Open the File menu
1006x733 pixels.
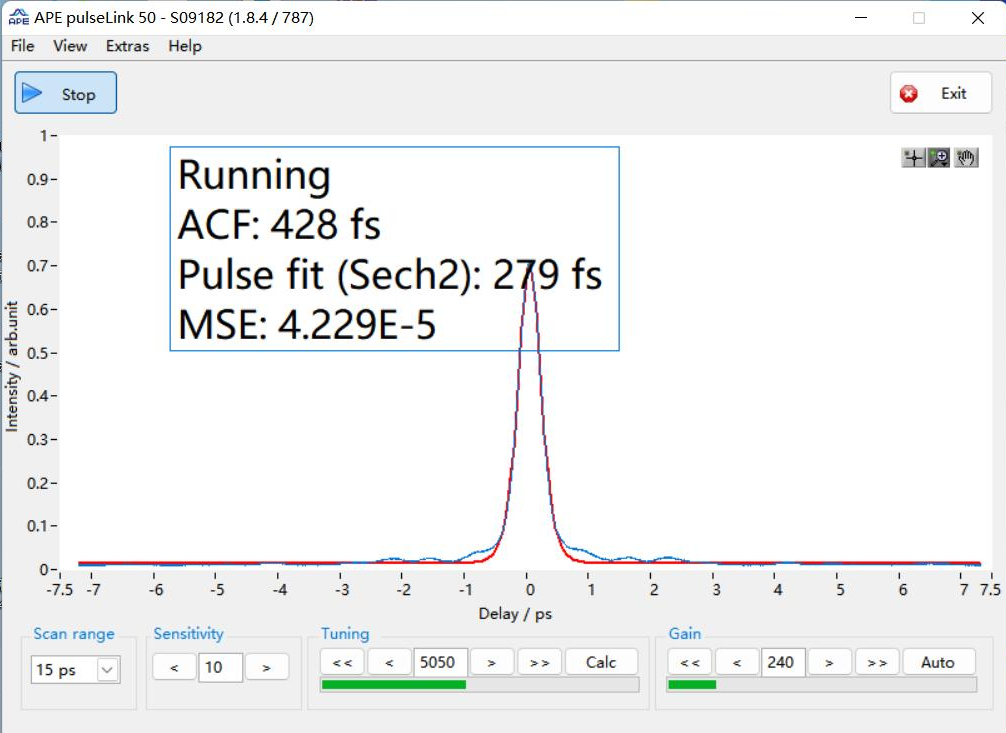point(22,46)
